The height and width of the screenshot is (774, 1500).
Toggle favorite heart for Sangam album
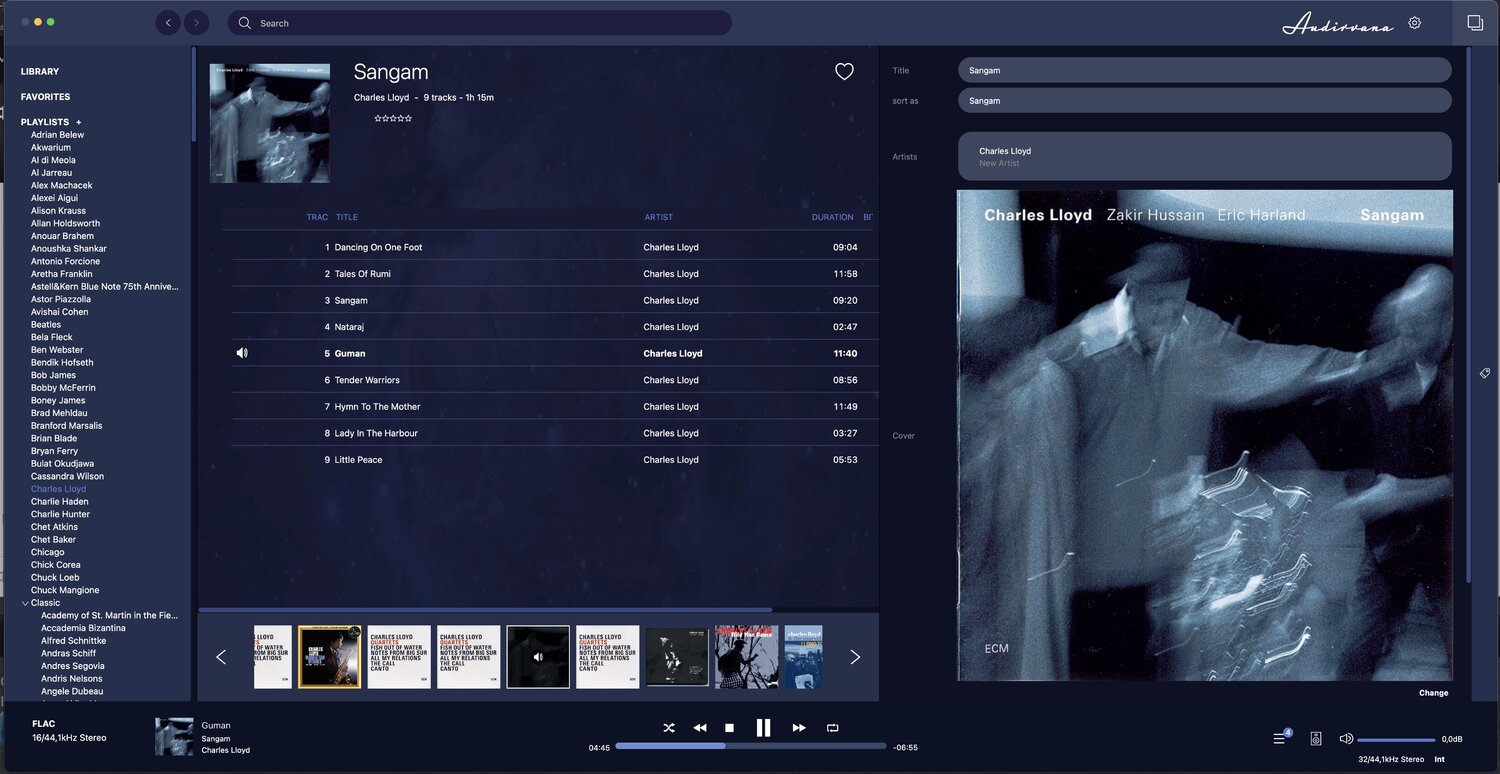click(x=844, y=70)
